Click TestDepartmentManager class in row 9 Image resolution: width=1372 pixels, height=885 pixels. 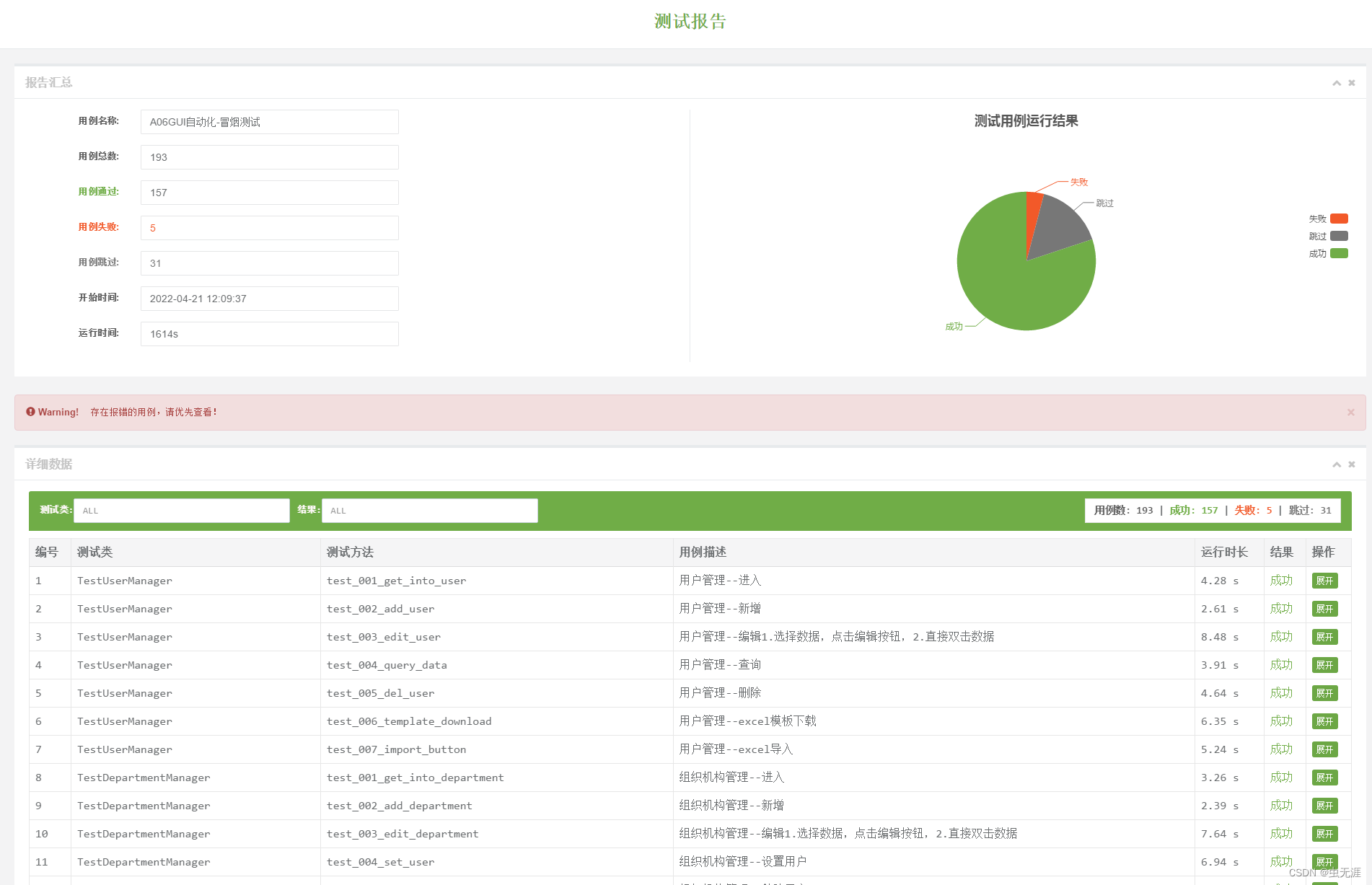pos(144,806)
